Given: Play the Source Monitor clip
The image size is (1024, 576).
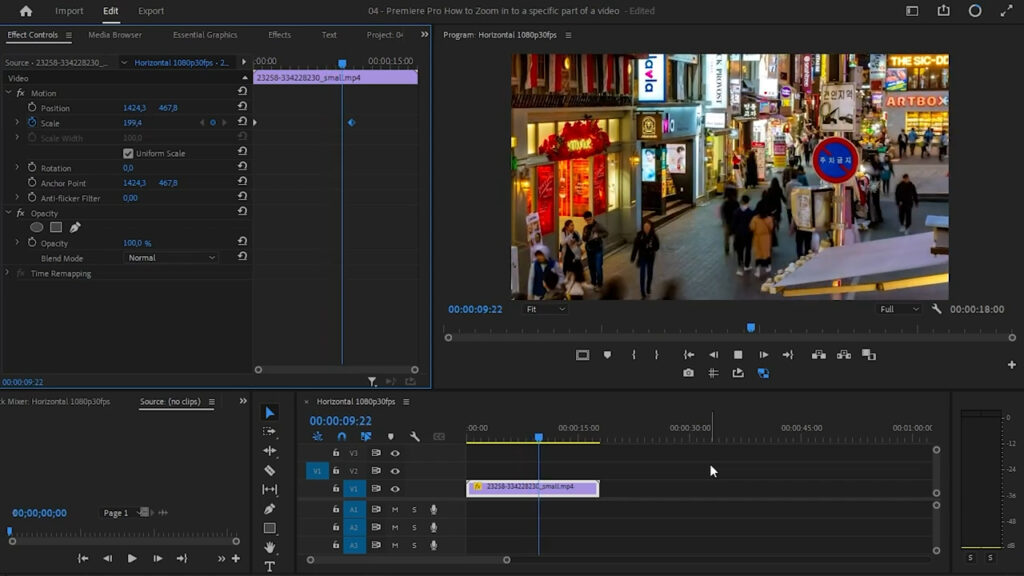Looking at the screenshot, I should click(132, 558).
